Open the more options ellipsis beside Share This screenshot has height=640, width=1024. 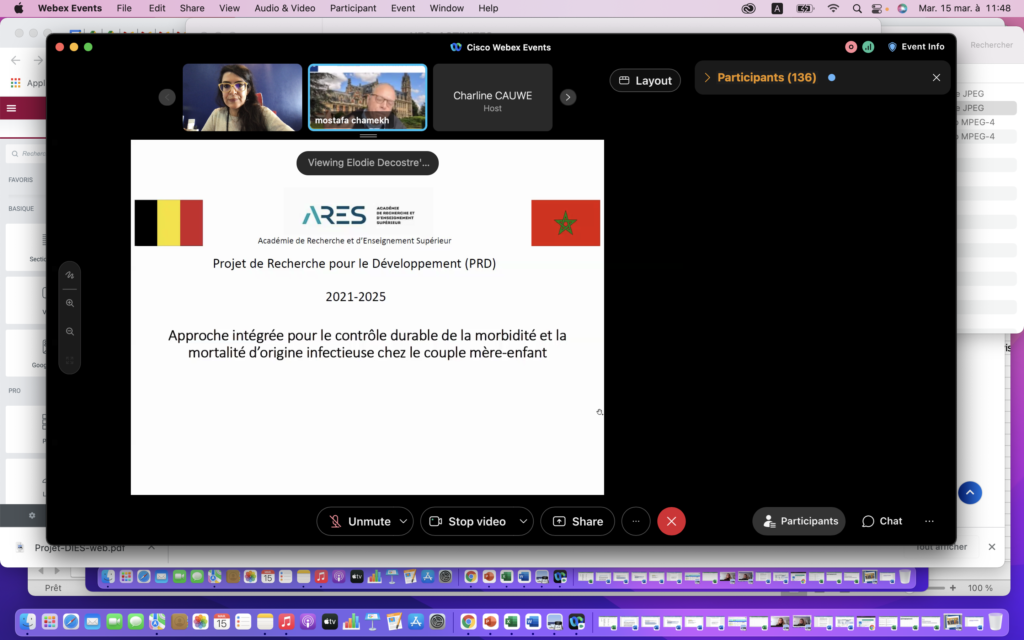pyautogui.click(x=635, y=521)
